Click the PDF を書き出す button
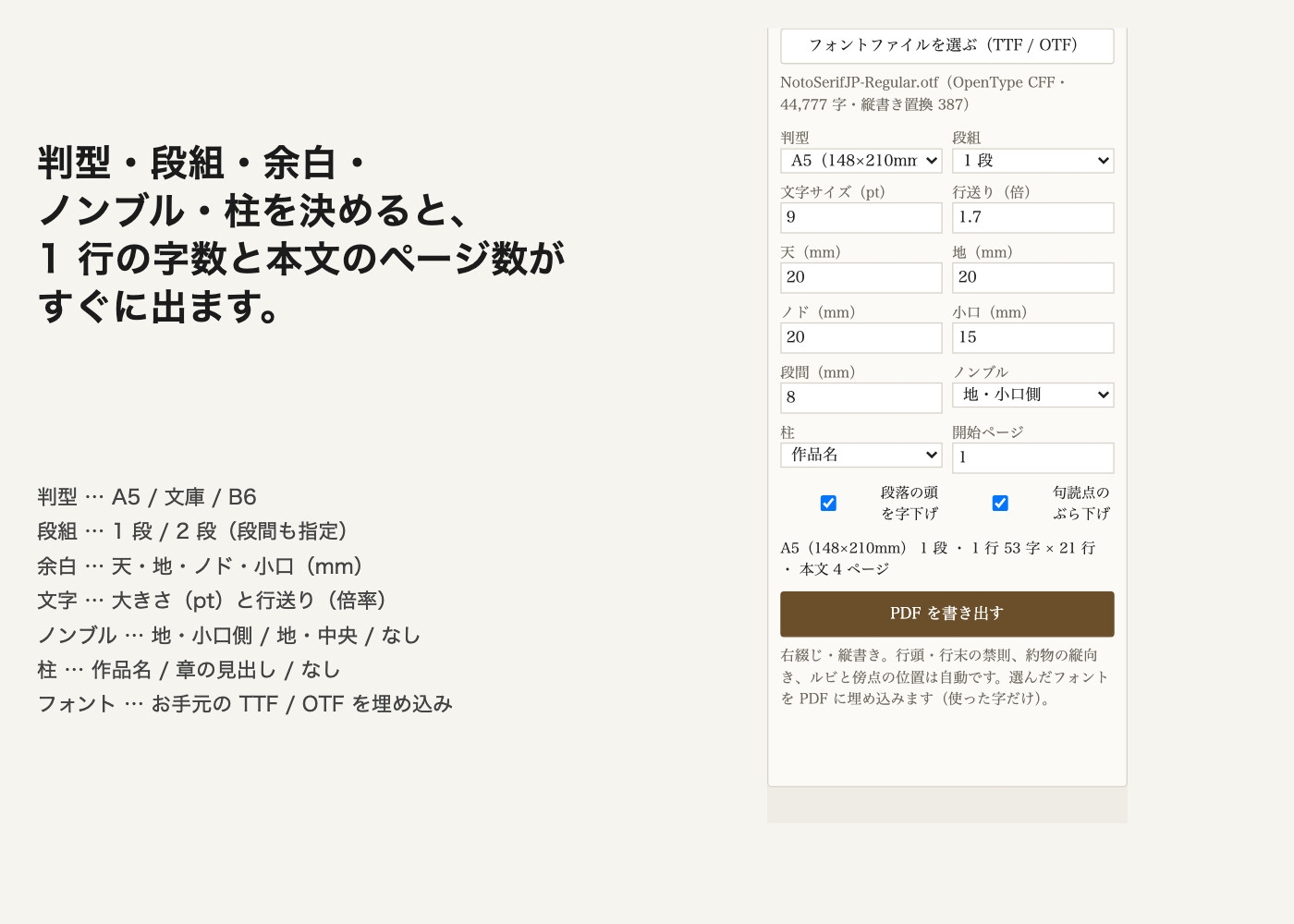Viewport: 1294px width, 924px height. (946, 614)
